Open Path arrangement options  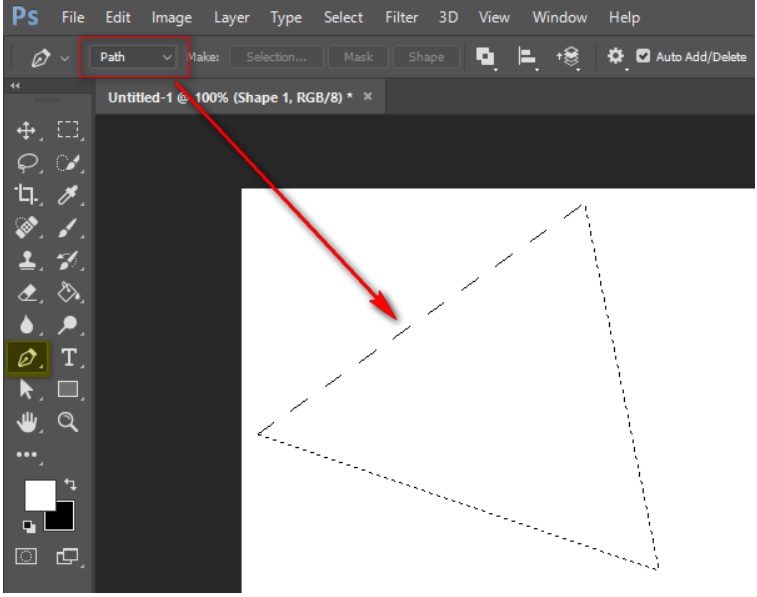point(569,56)
